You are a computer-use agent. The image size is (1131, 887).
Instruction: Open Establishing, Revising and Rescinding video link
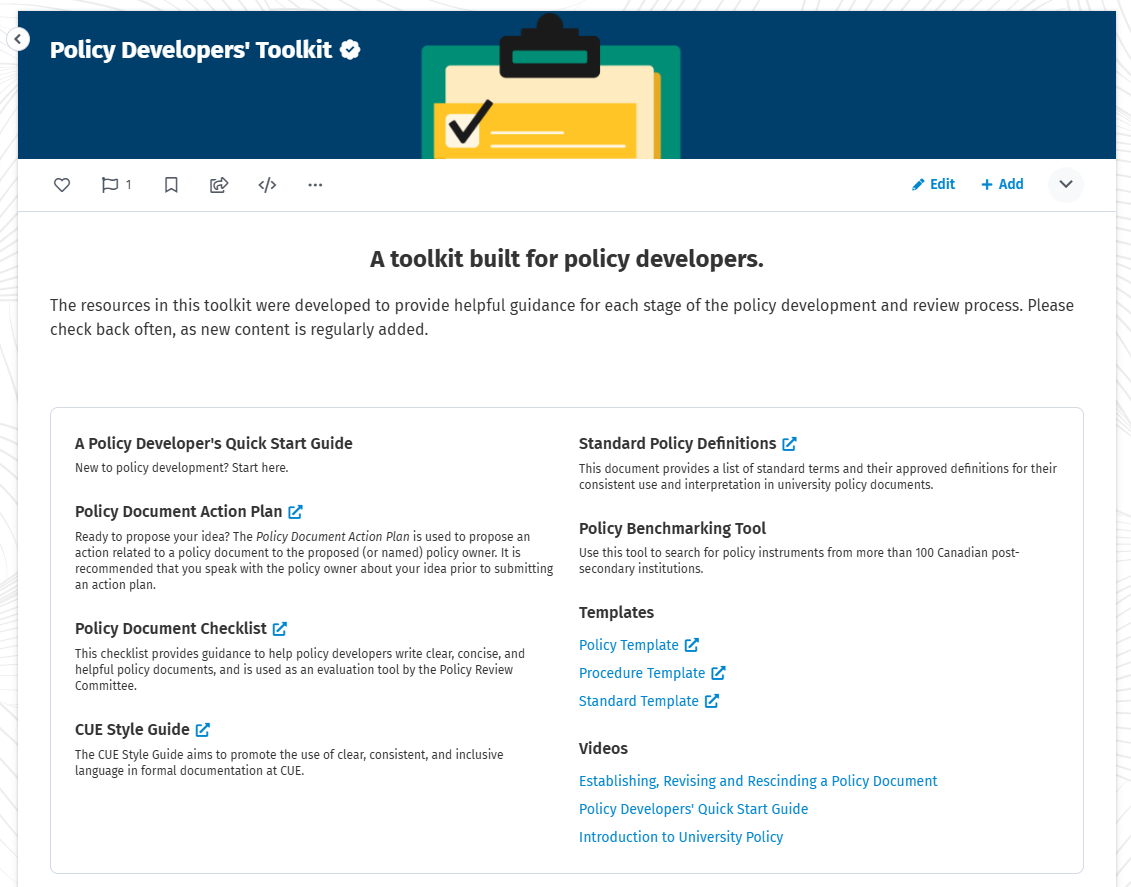tap(758, 781)
